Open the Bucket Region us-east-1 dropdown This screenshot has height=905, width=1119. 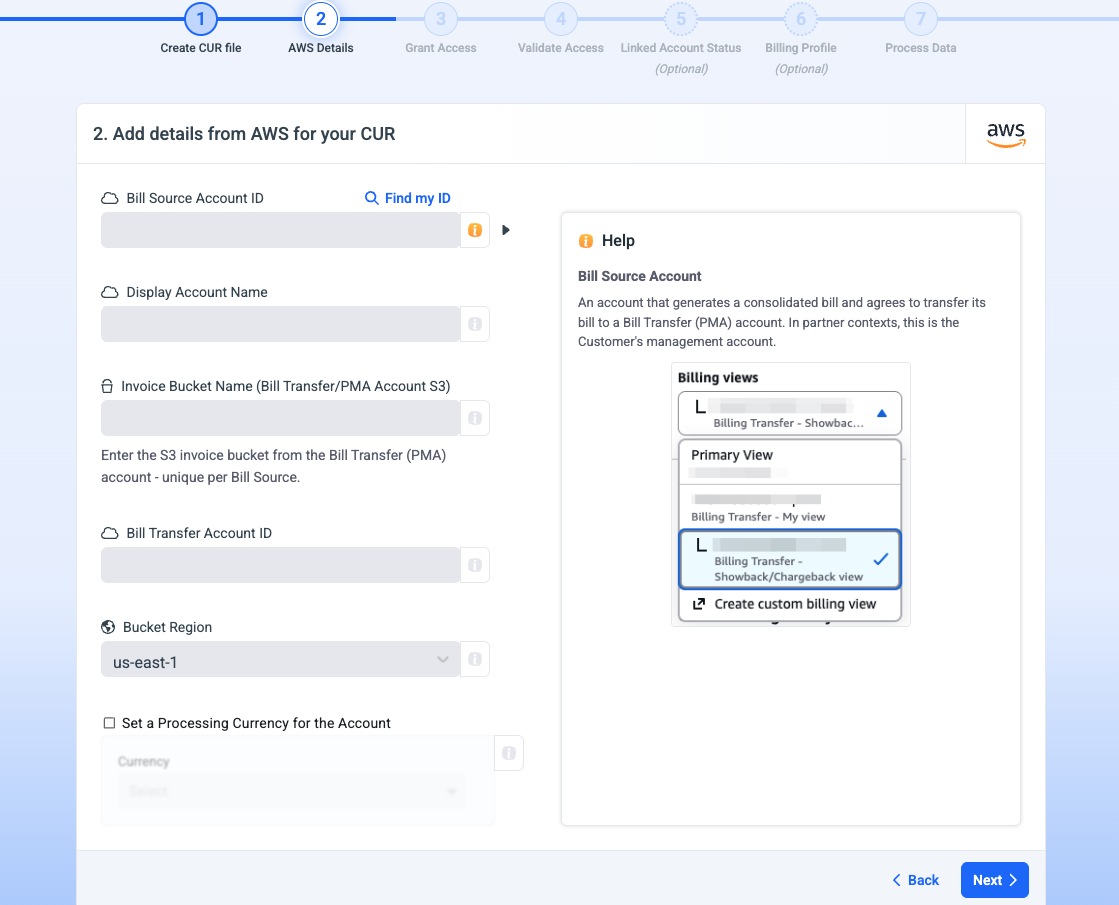(x=280, y=659)
